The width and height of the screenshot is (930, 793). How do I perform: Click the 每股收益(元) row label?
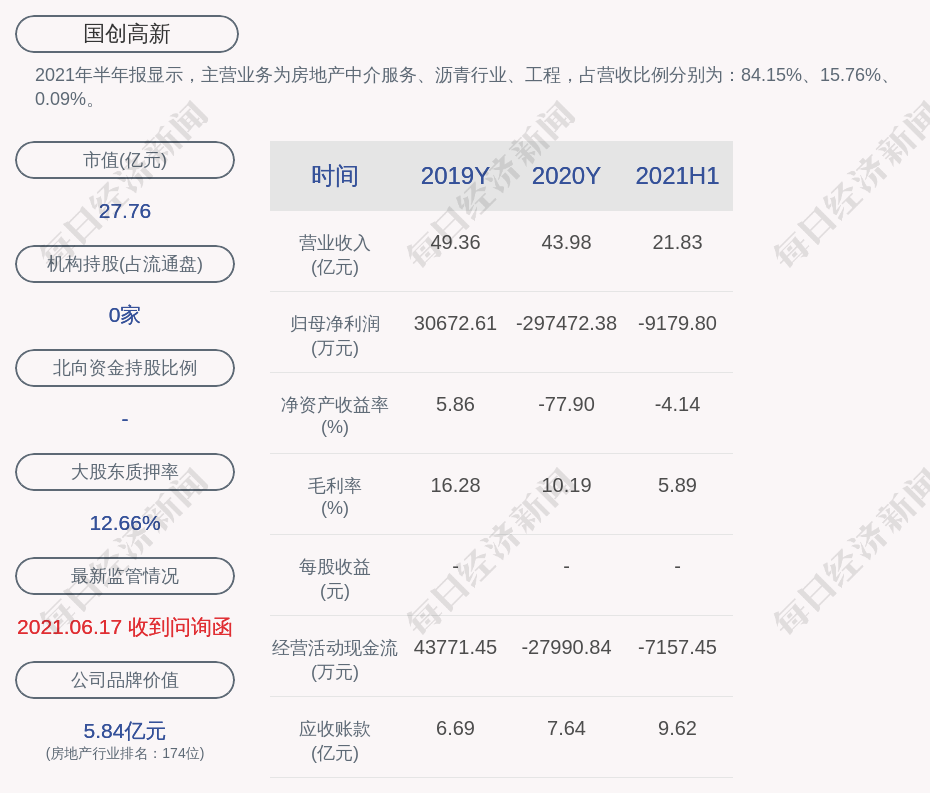[x=335, y=579]
